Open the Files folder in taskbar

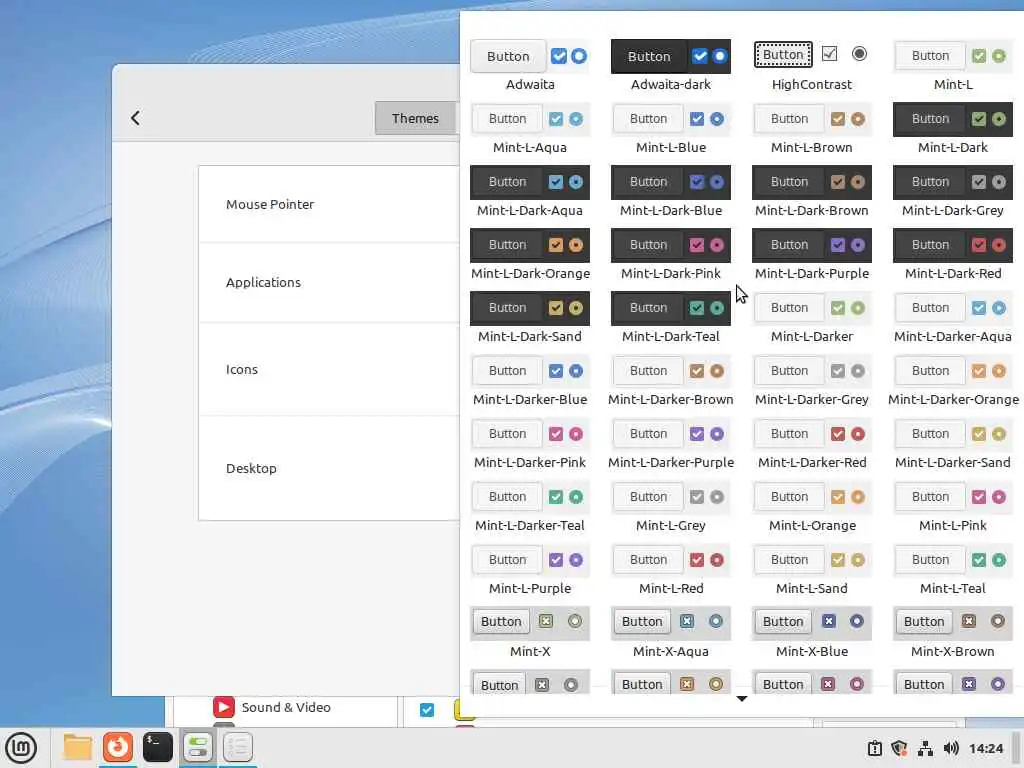click(x=77, y=747)
